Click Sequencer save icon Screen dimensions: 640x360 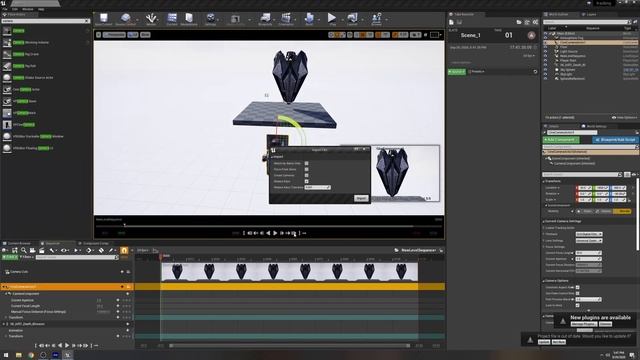(15, 250)
